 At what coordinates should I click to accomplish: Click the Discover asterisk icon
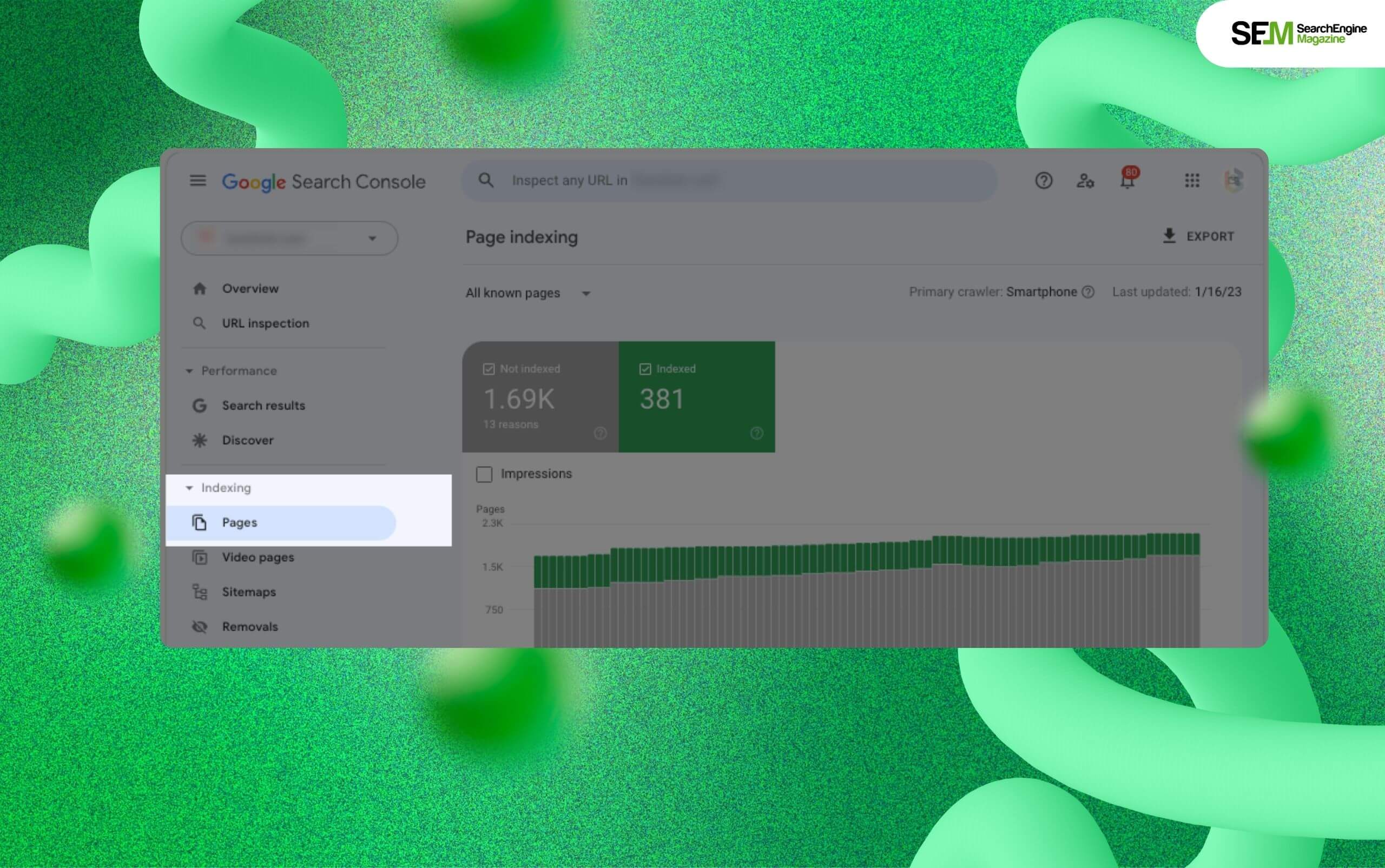(199, 440)
